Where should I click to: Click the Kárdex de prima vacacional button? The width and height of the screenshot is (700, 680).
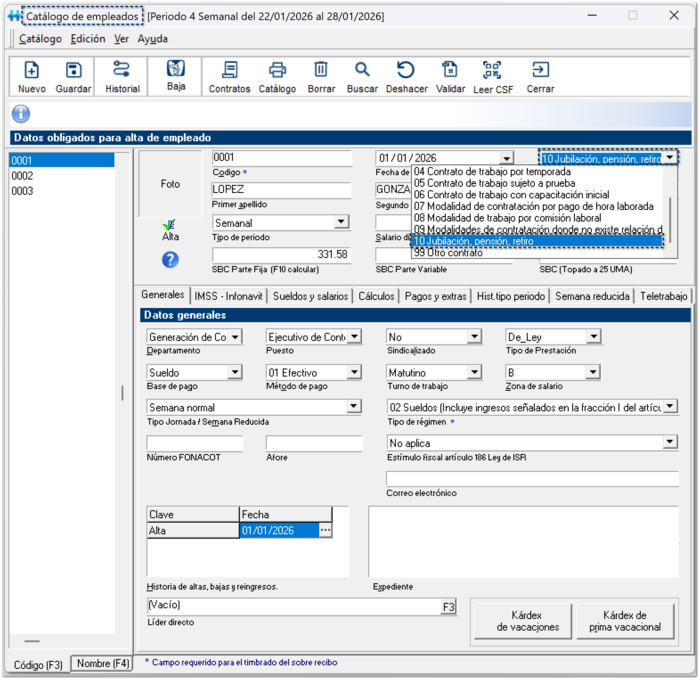coord(626,621)
